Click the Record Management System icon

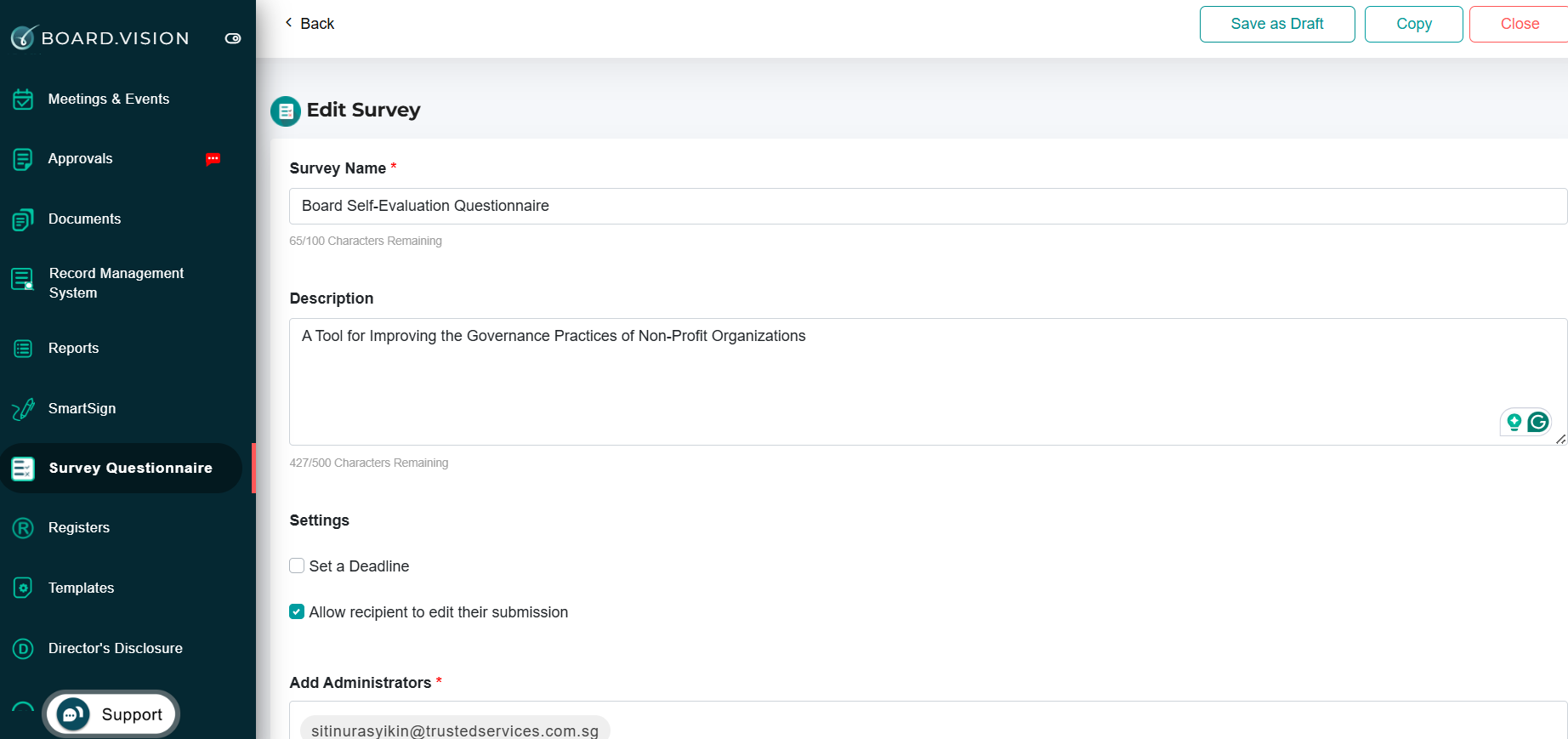coord(23,279)
